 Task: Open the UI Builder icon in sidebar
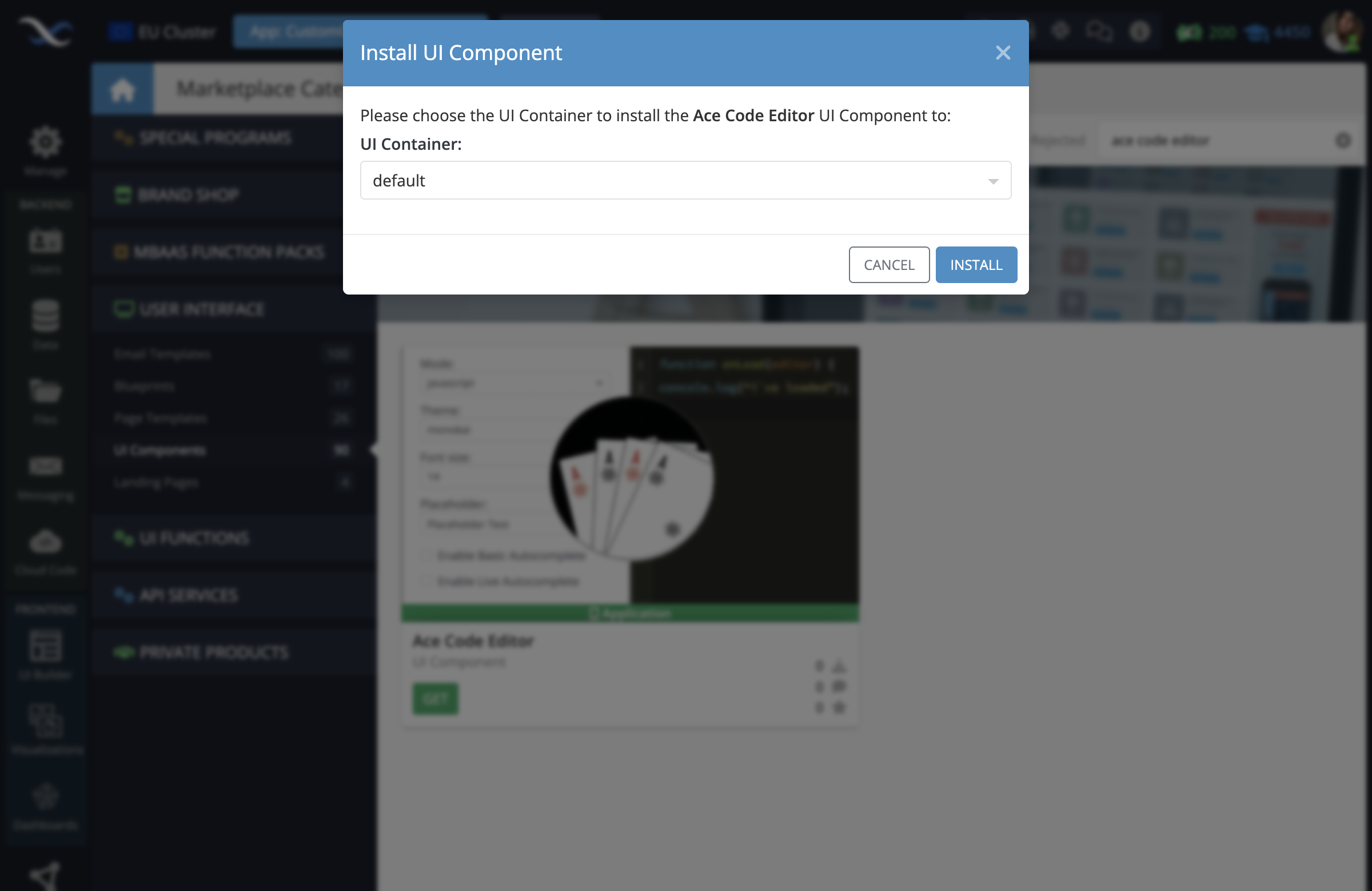(46, 651)
